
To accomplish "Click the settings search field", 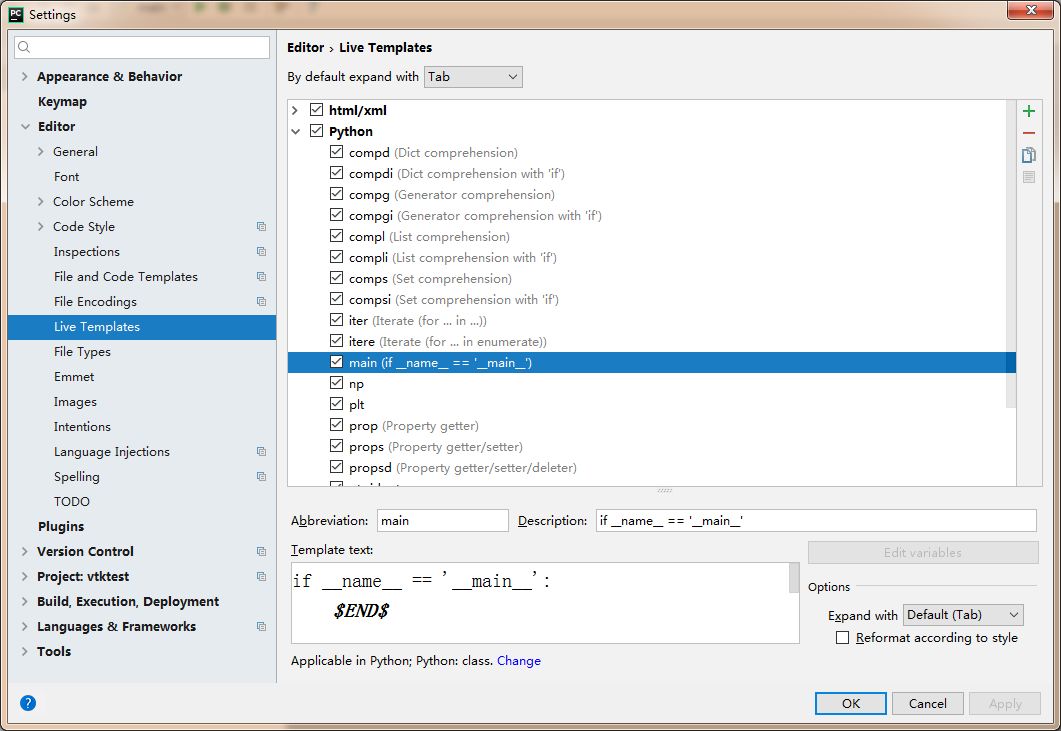I will pos(142,47).
